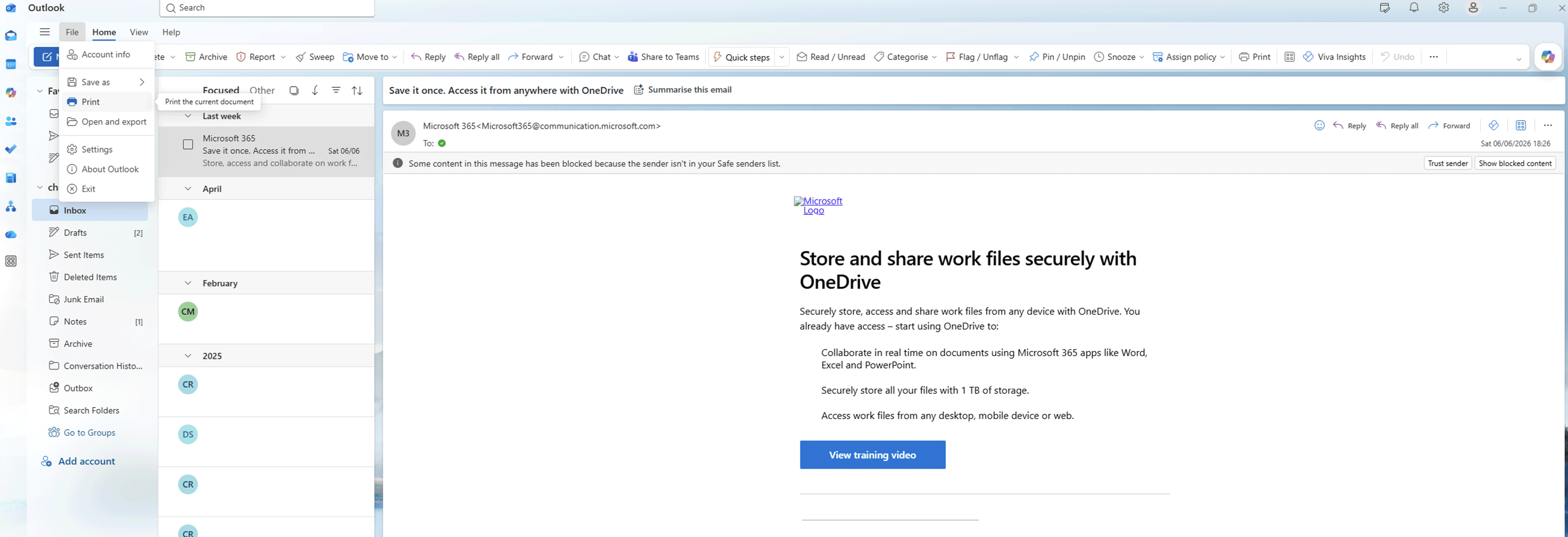This screenshot has width=1568, height=537.
Task: Open the Deleted Items folder
Action: point(90,277)
